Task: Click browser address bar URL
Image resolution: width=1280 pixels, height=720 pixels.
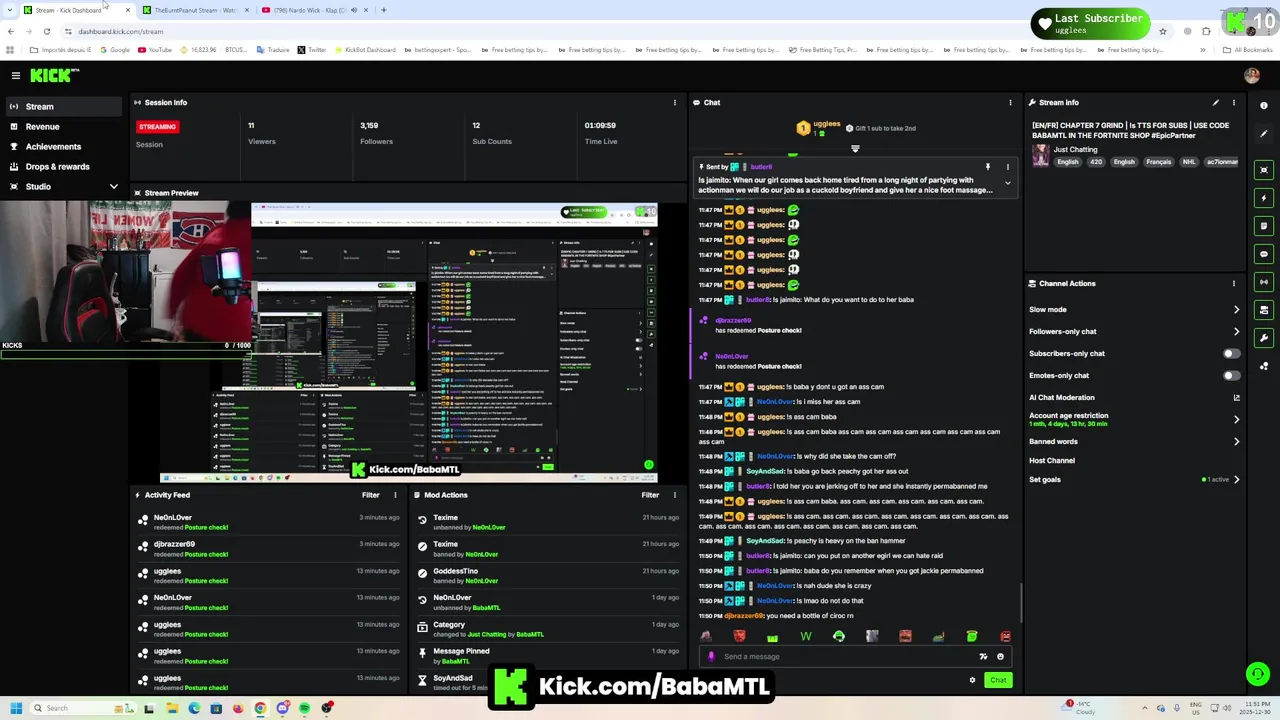Action: coord(120,31)
